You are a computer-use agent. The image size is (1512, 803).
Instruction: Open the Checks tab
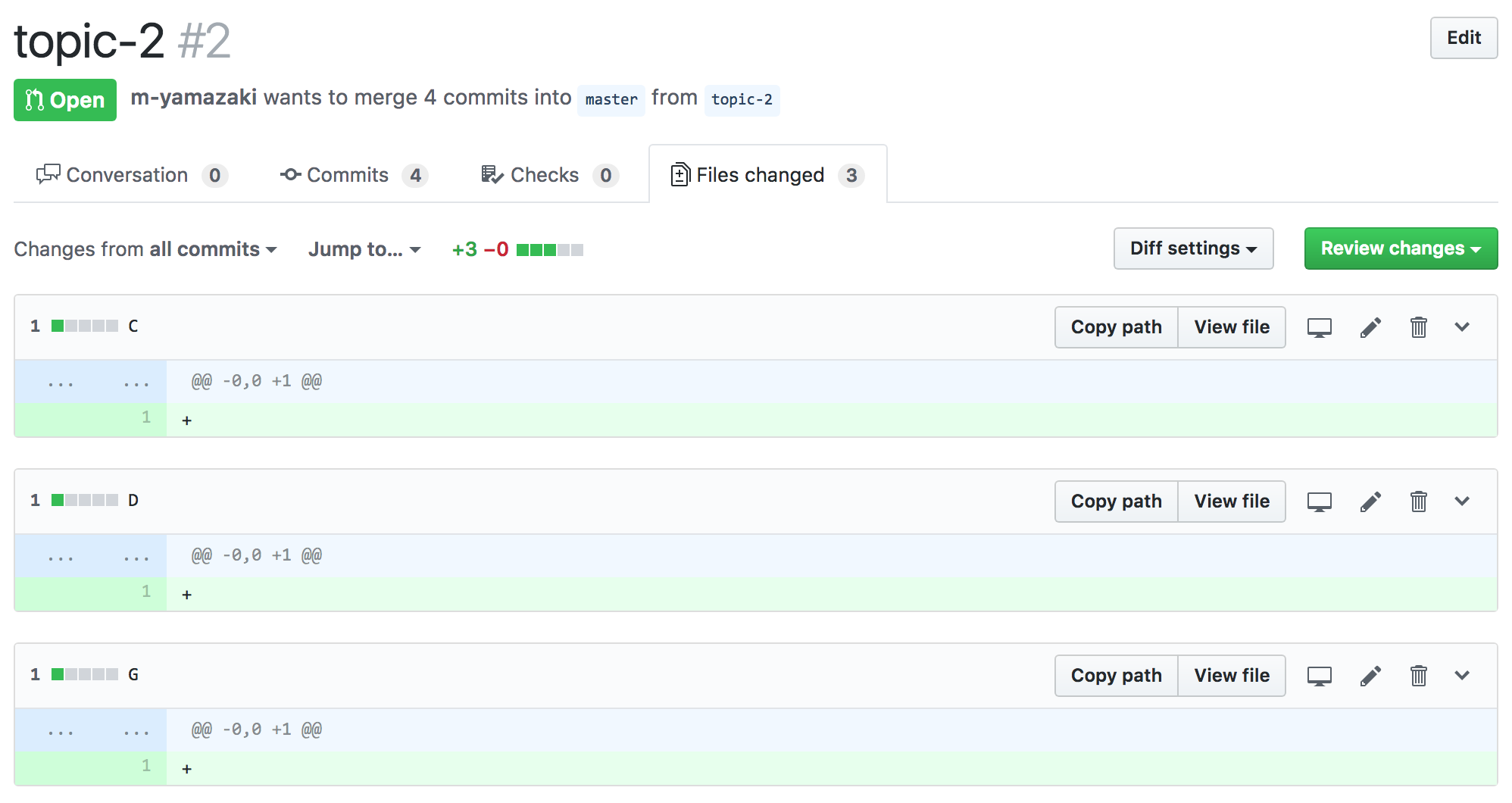[550, 175]
